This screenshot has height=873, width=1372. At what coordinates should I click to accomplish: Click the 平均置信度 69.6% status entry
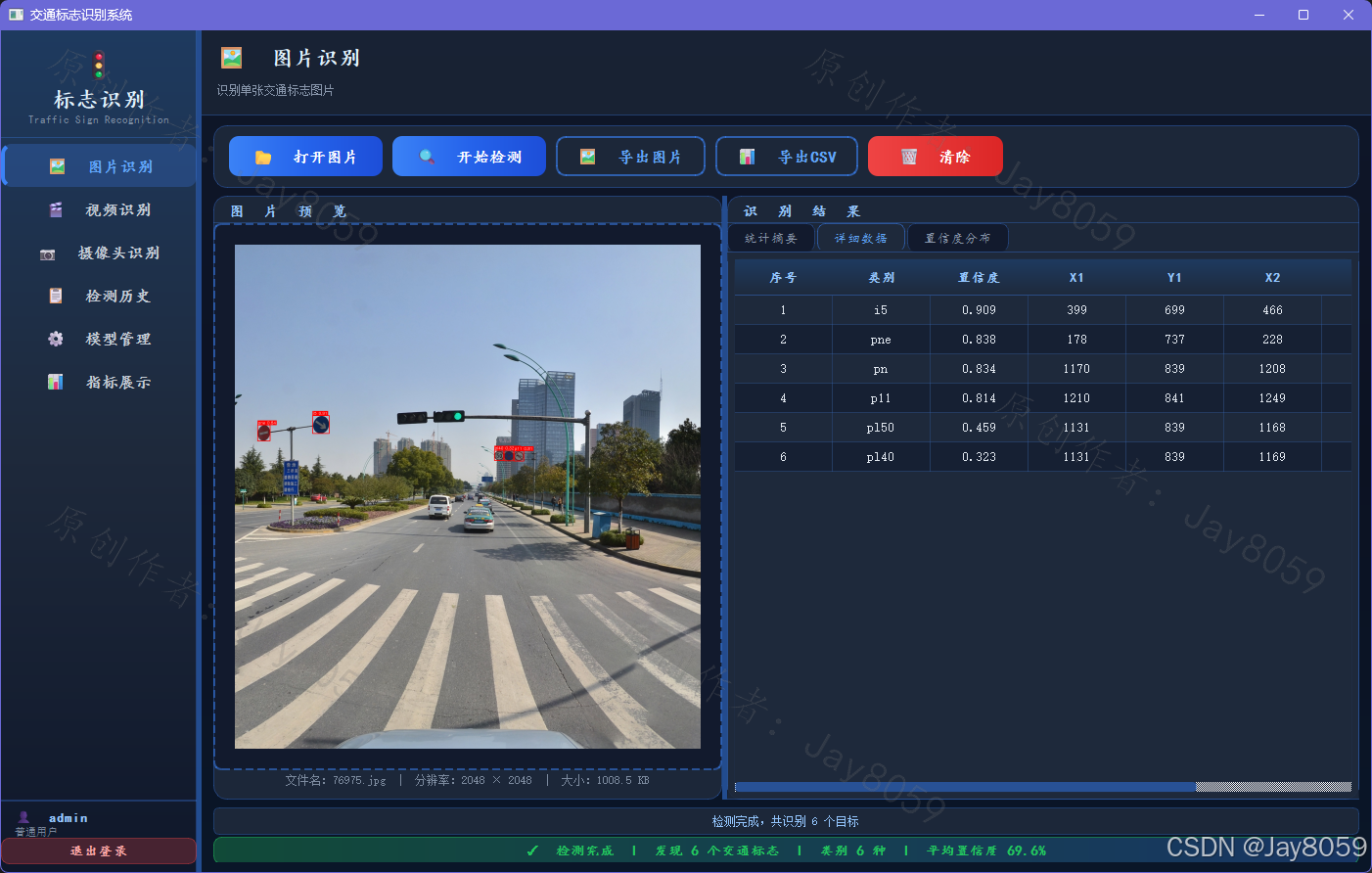coord(986,850)
